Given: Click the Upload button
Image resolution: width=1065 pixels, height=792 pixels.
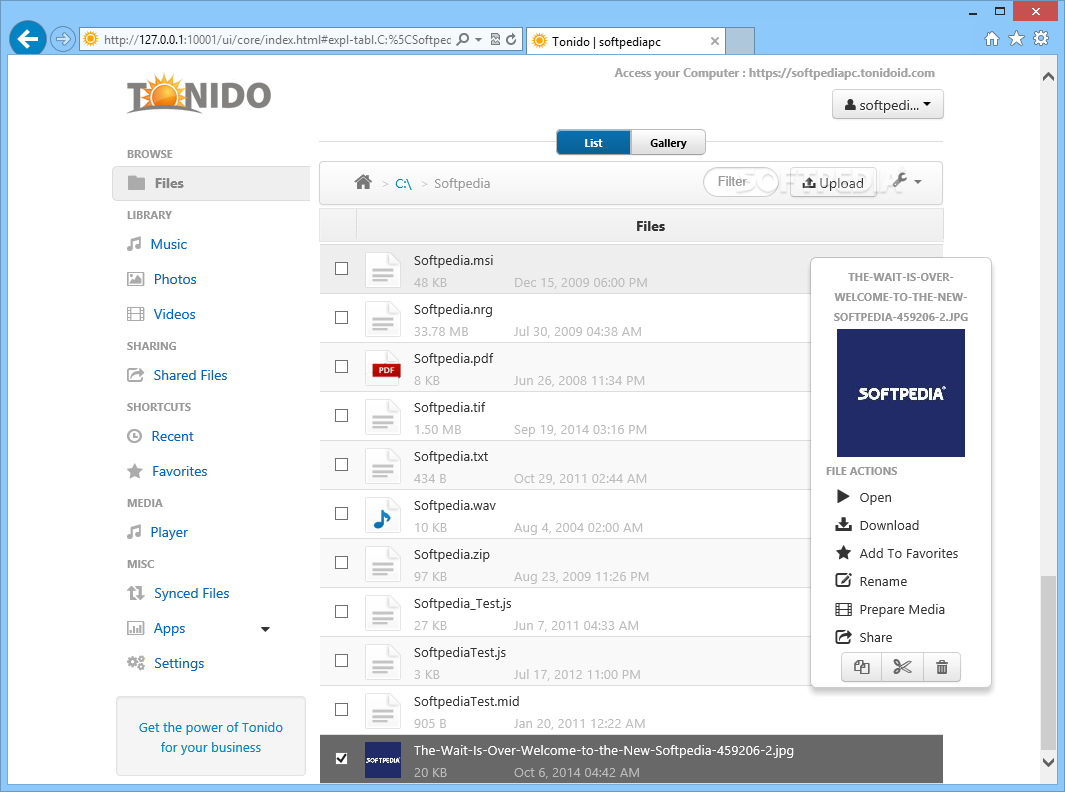Looking at the screenshot, I should [x=833, y=182].
